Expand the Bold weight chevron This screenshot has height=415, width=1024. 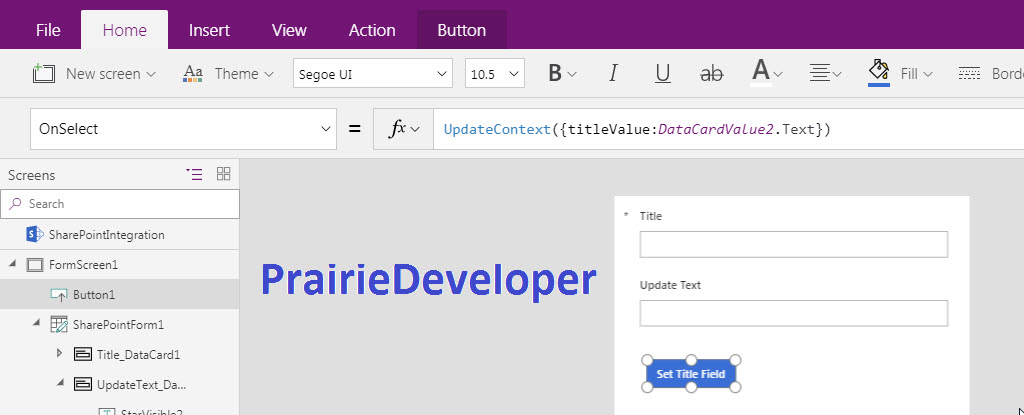(572, 75)
